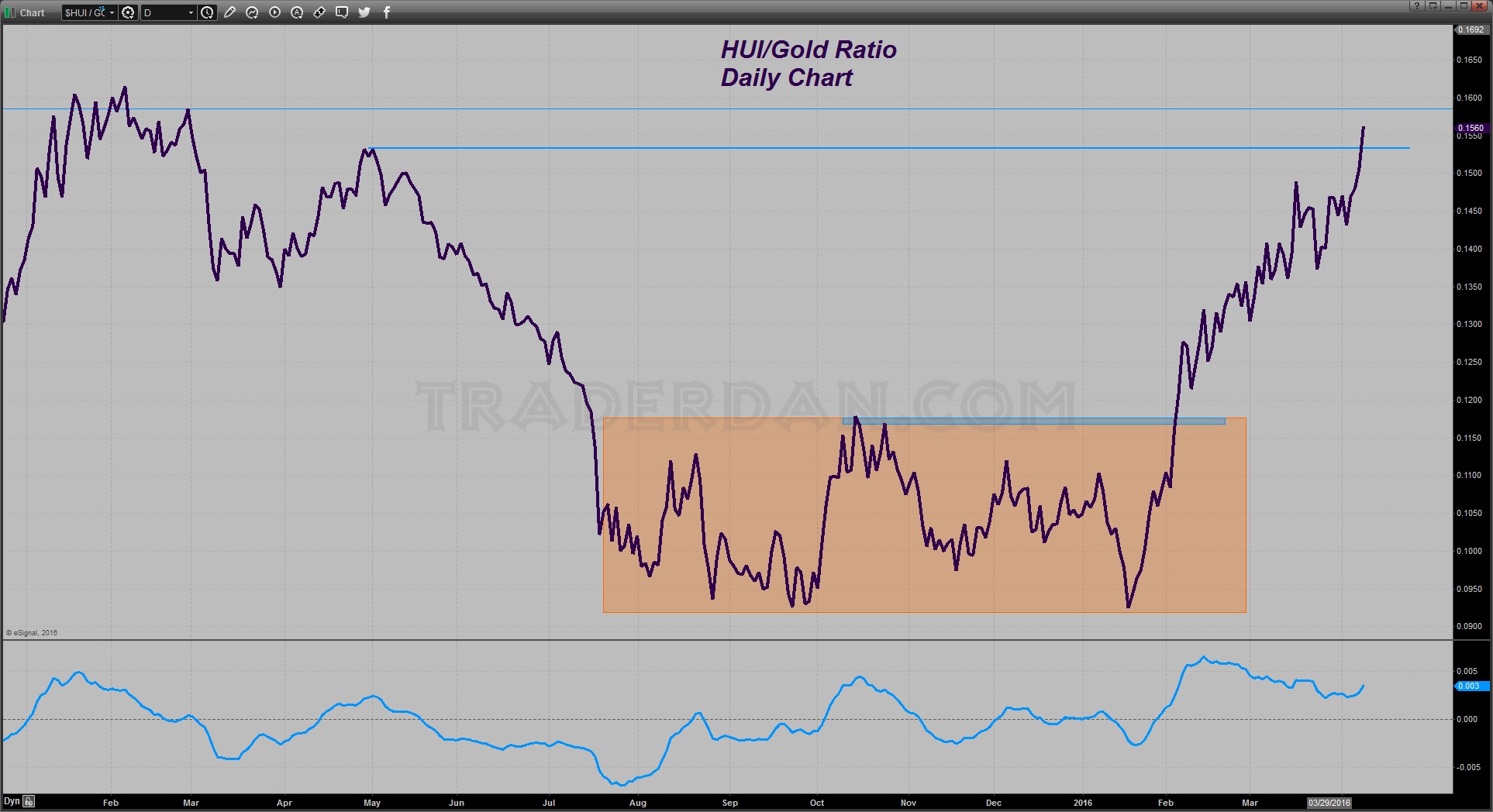Click the 0.1650 price axis label

[x=1470, y=60]
